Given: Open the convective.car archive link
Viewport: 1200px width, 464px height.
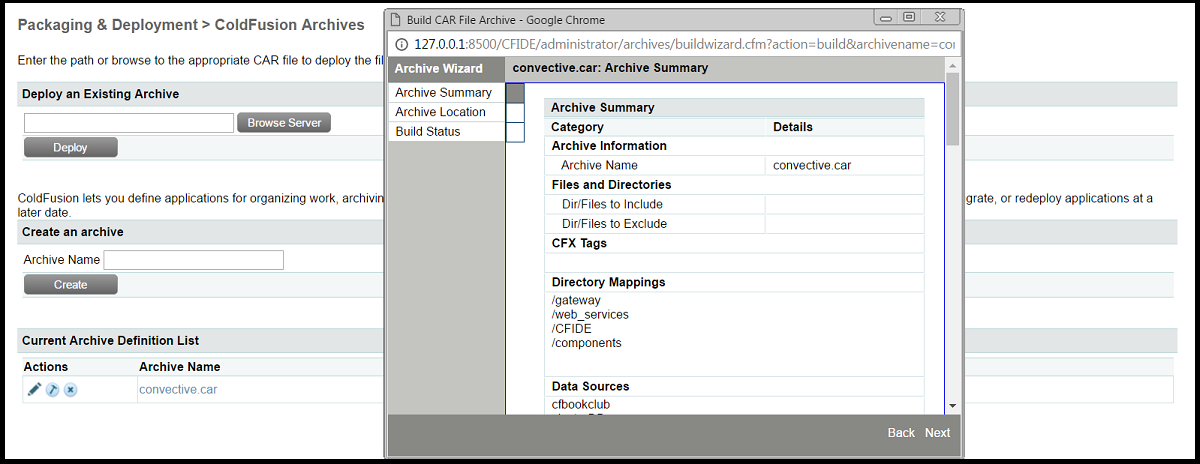Looking at the screenshot, I should (178, 390).
